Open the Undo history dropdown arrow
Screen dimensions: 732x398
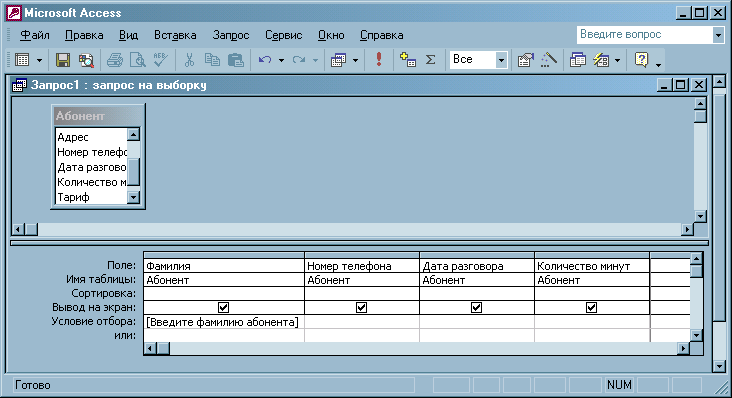281,60
